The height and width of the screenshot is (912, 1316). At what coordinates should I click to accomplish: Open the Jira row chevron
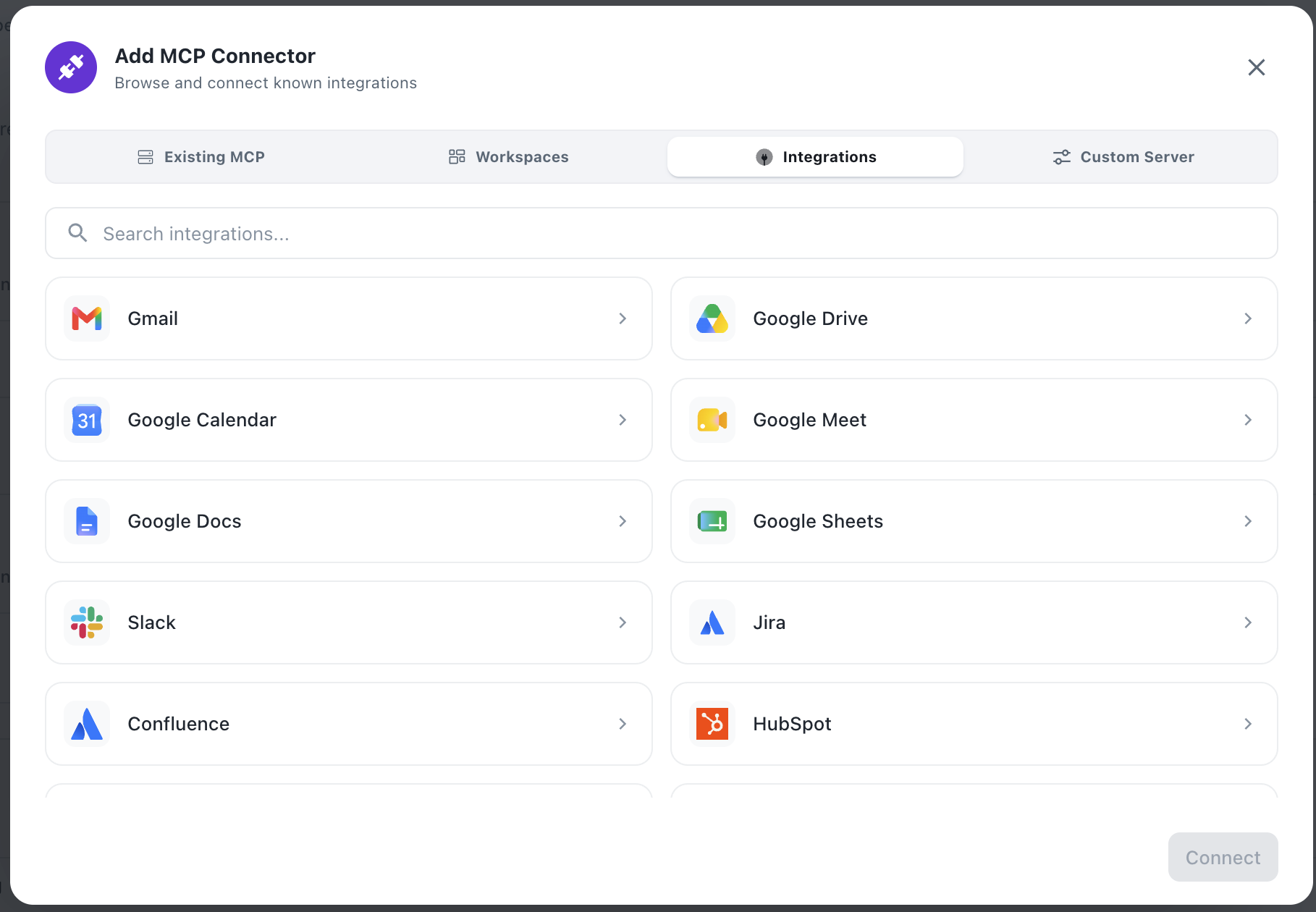pyautogui.click(x=1248, y=622)
